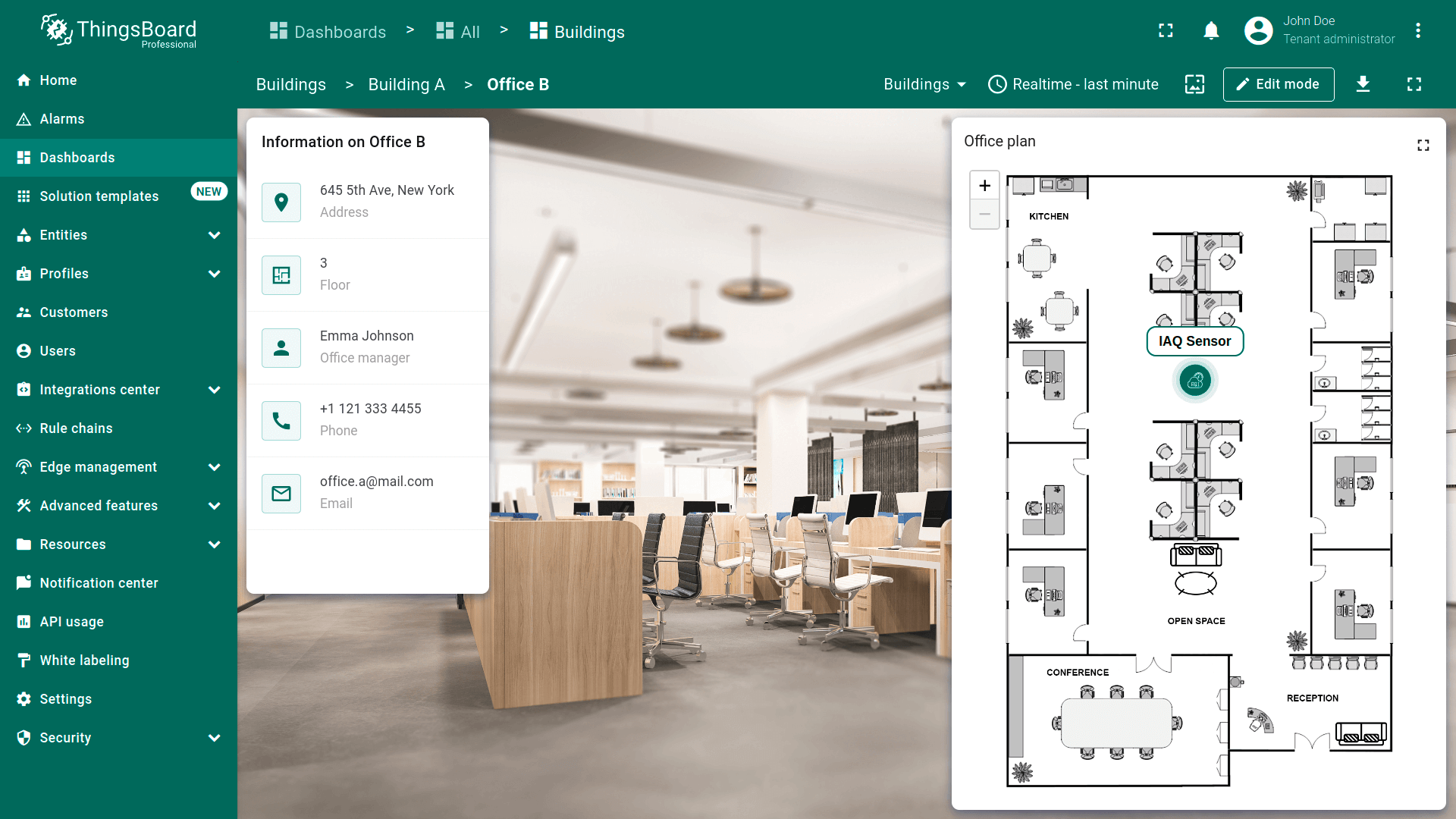Open the Realtime last minute time window
The width and height of the screenshot is (1456, 819).
coord(1073,84)
